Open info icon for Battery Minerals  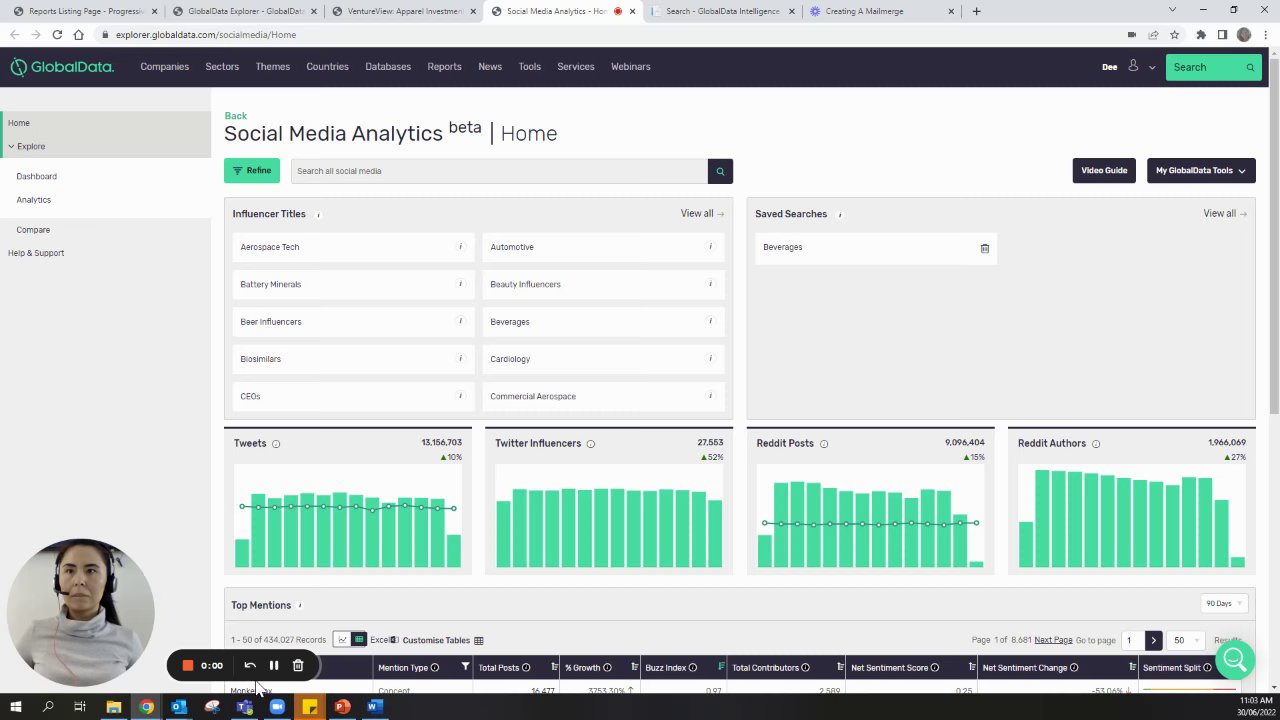tap(460, 284)
